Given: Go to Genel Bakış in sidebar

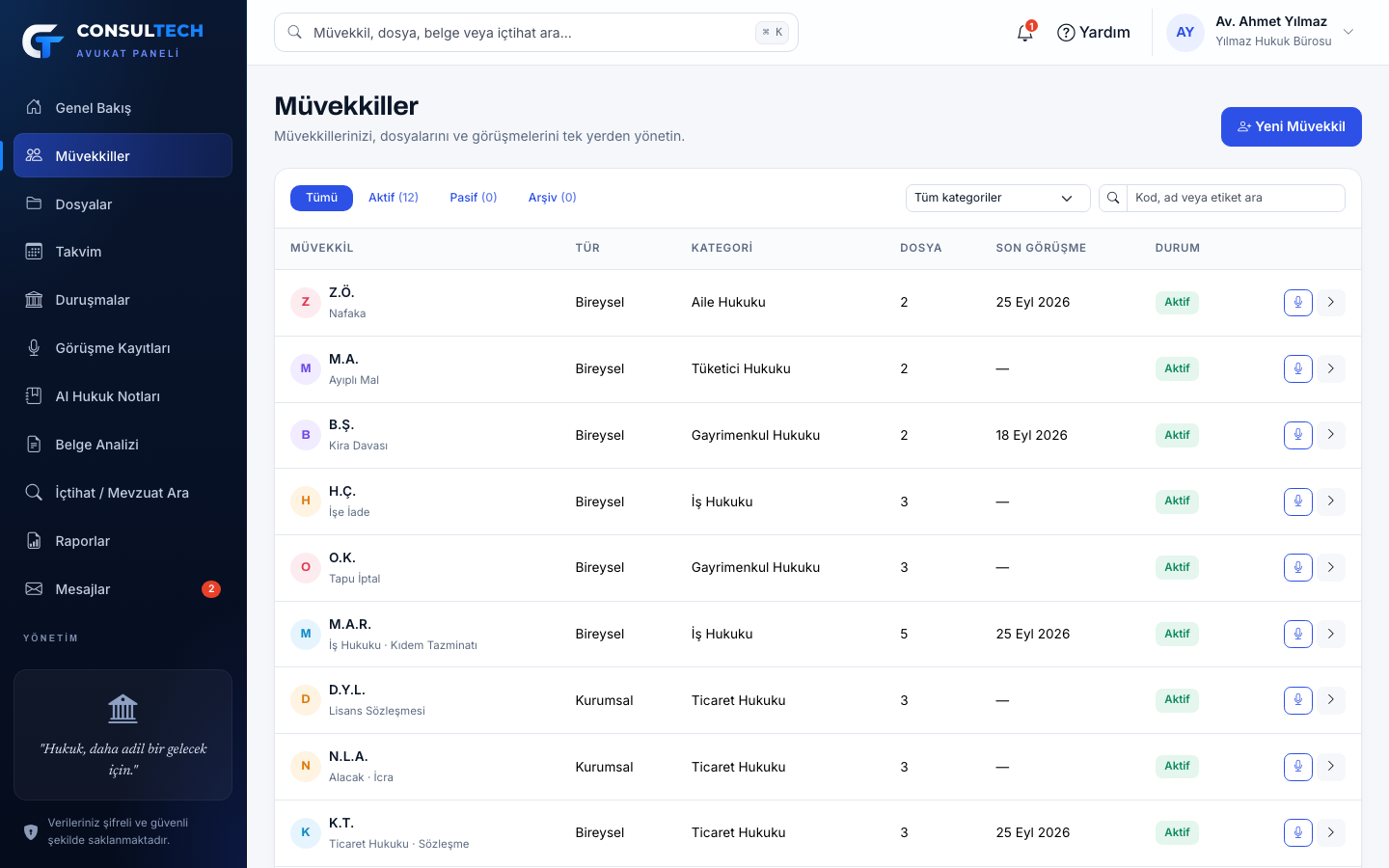Looking at the screenshot, I should [x=123, y=107].
